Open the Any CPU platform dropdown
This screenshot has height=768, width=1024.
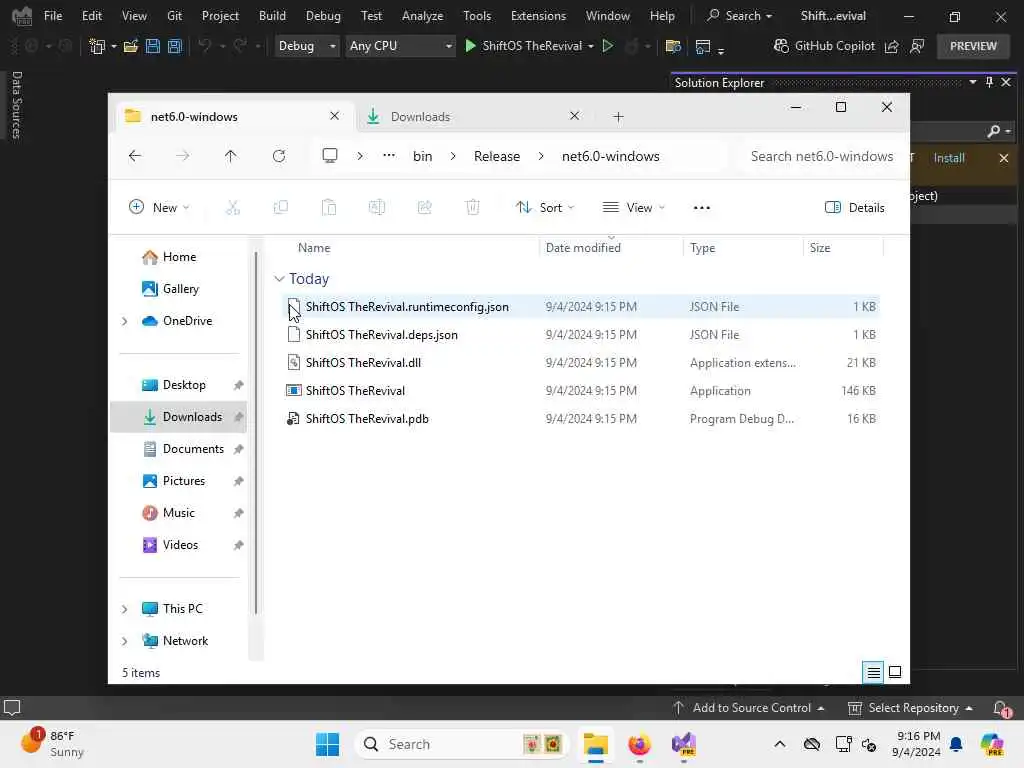click(400, 46)
